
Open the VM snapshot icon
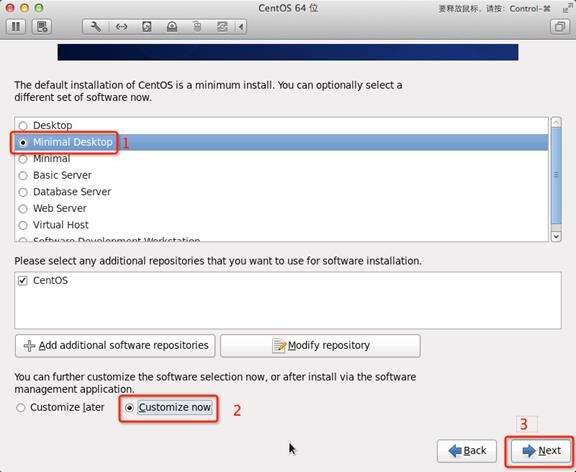[x=42, y=26]
